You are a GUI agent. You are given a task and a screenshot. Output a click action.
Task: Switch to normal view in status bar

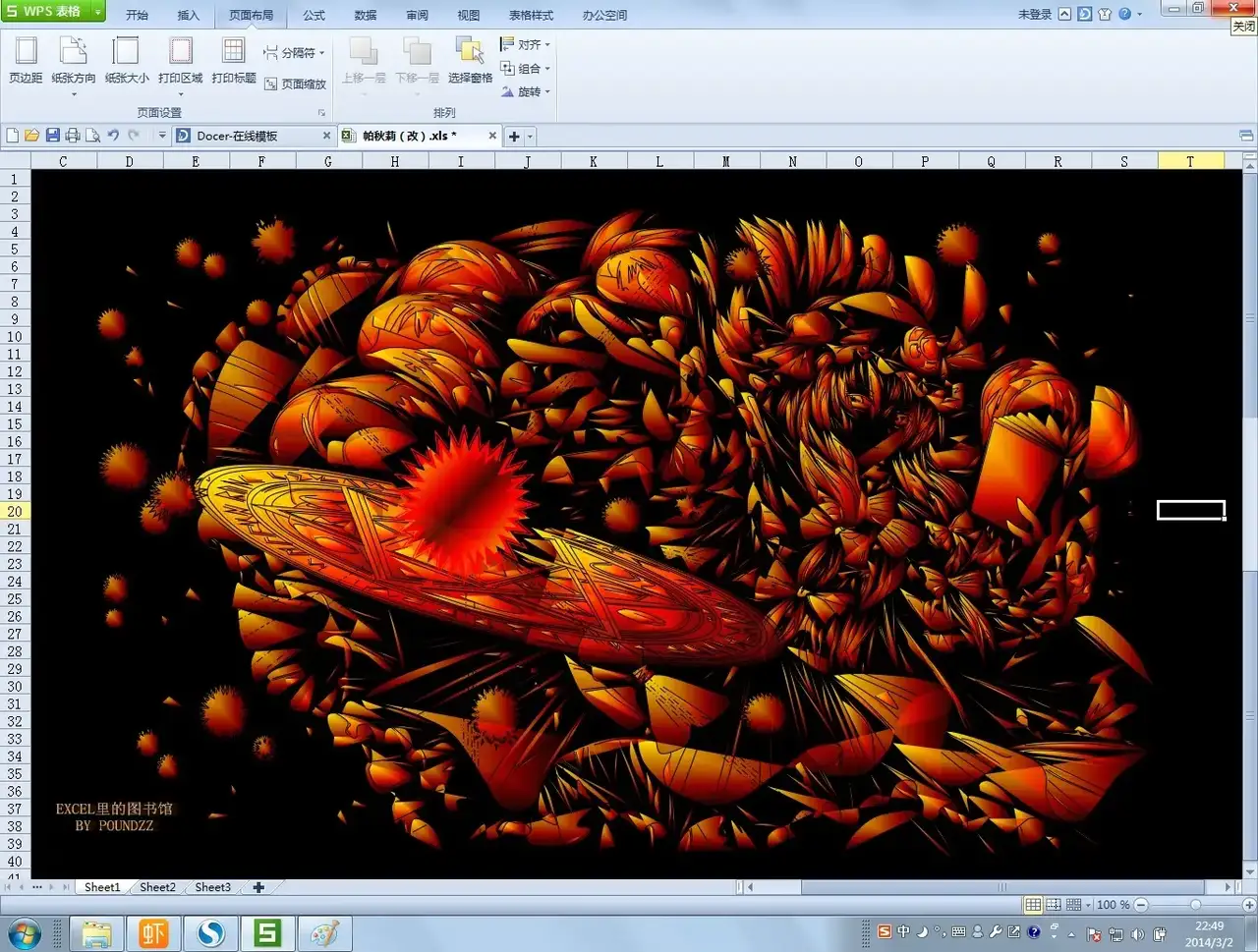point(1033,905)
